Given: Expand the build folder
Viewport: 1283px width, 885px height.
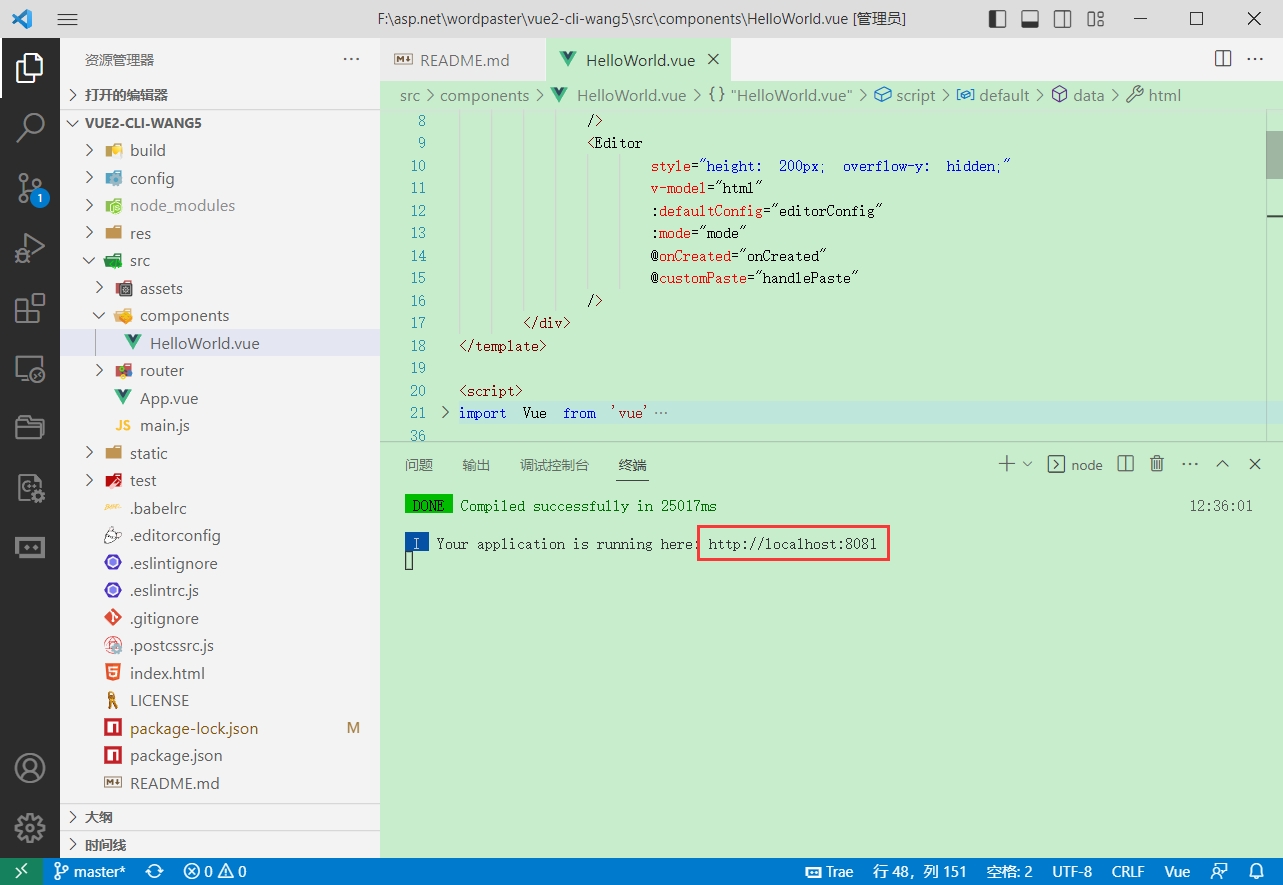Looking at the screenshot, I should 147,150.
